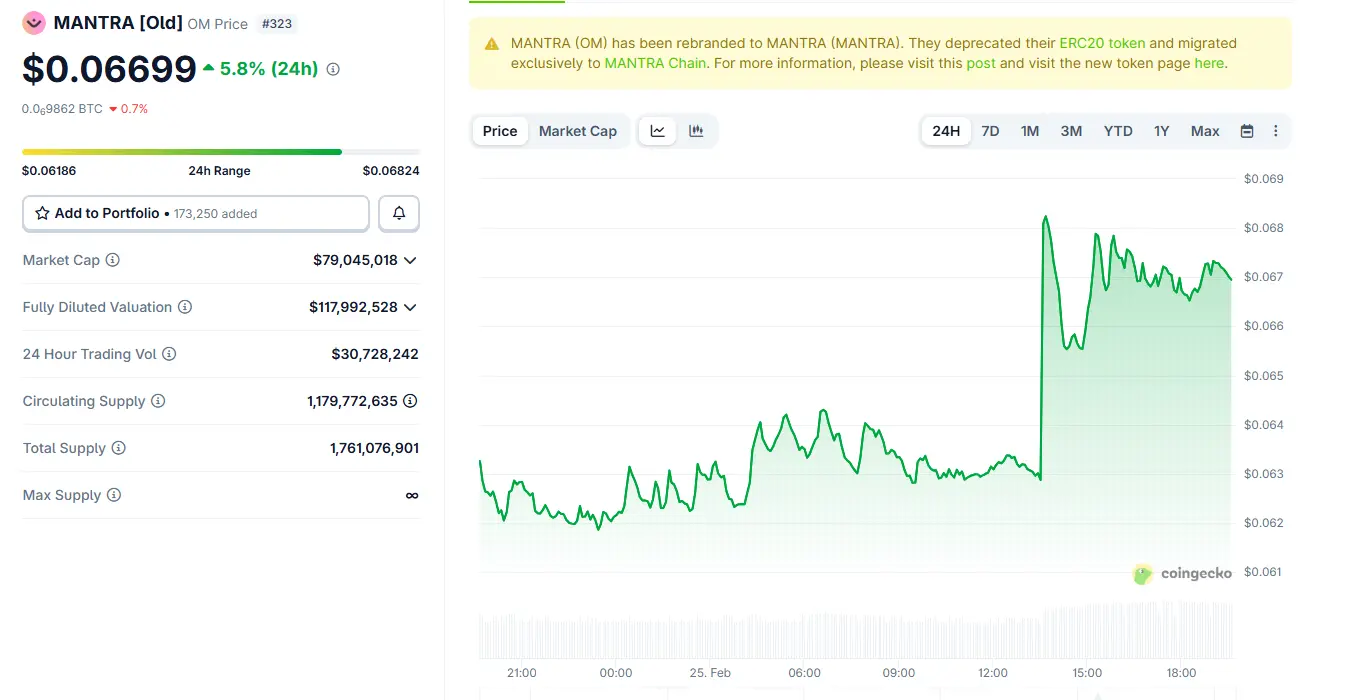
Task: Click Add to Portfolio button
Action: [196, 213]
